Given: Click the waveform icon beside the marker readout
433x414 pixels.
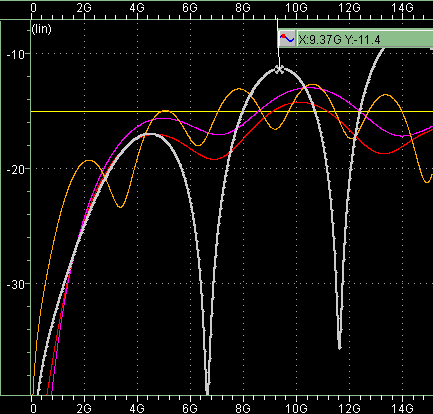Looking at the screenshot, I should 287,39.
